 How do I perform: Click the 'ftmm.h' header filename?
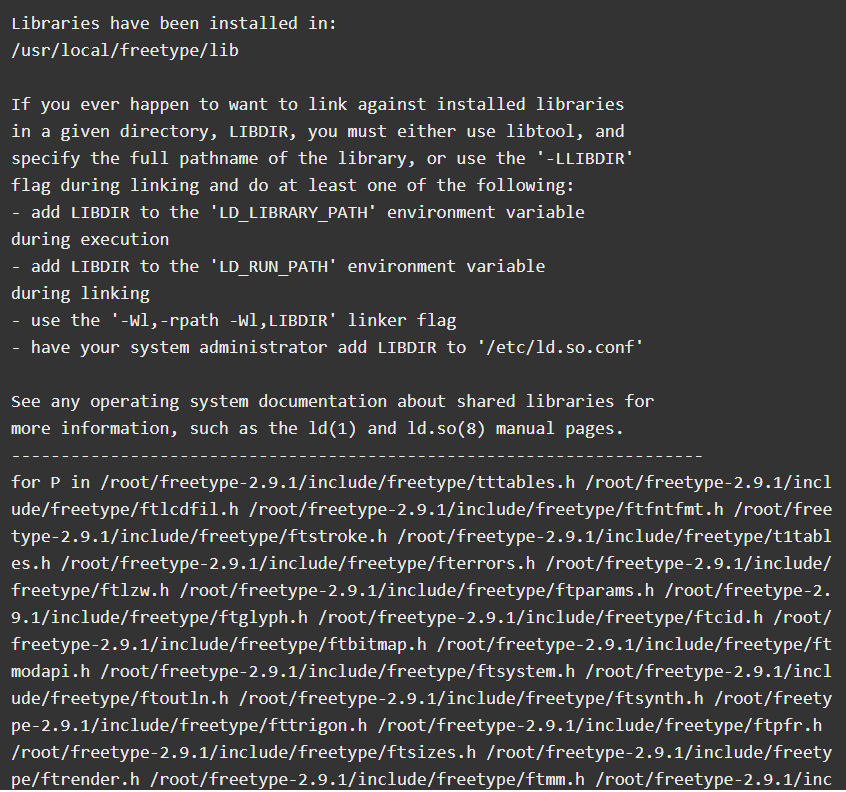[555, 779]
